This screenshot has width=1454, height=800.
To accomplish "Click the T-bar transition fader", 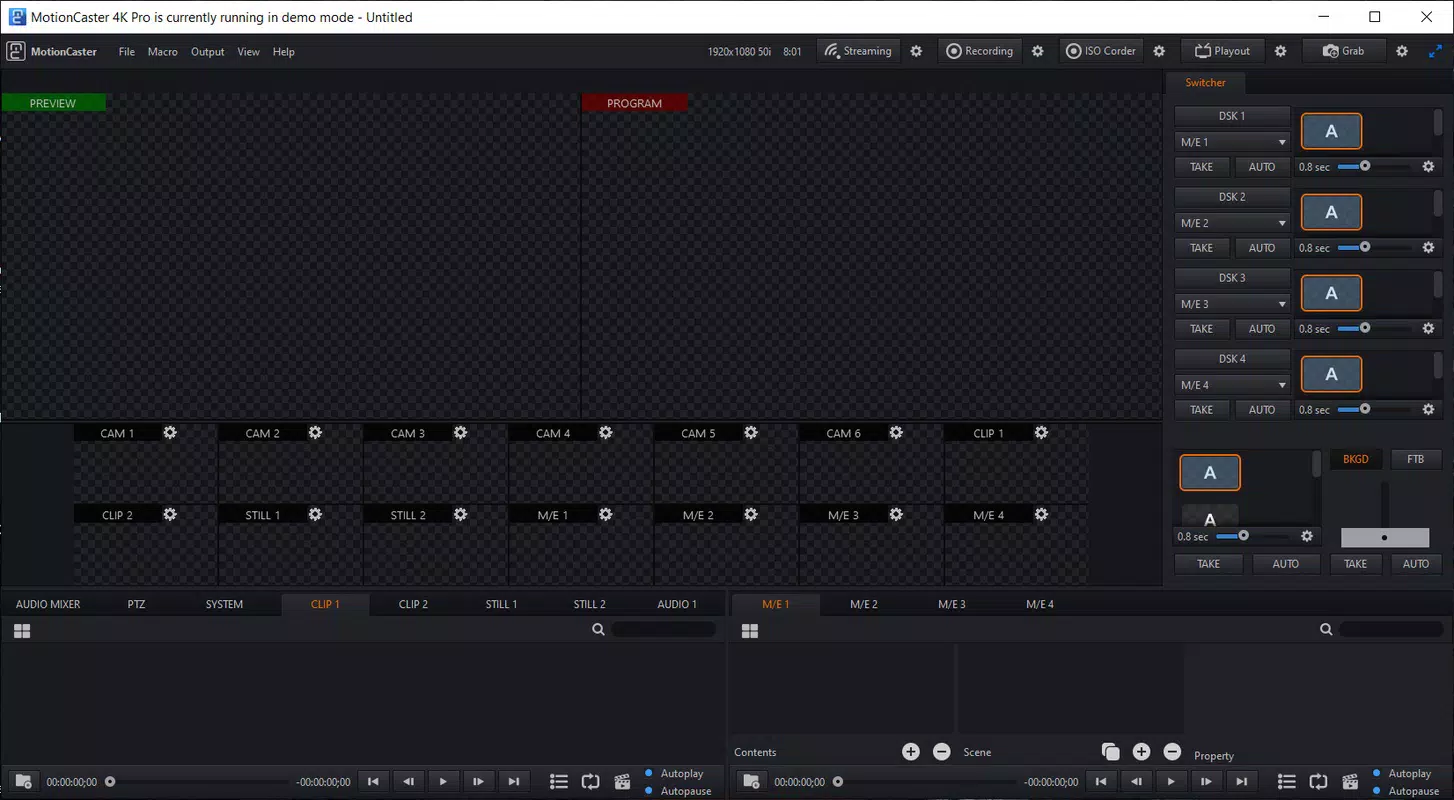I will 1384,538.
